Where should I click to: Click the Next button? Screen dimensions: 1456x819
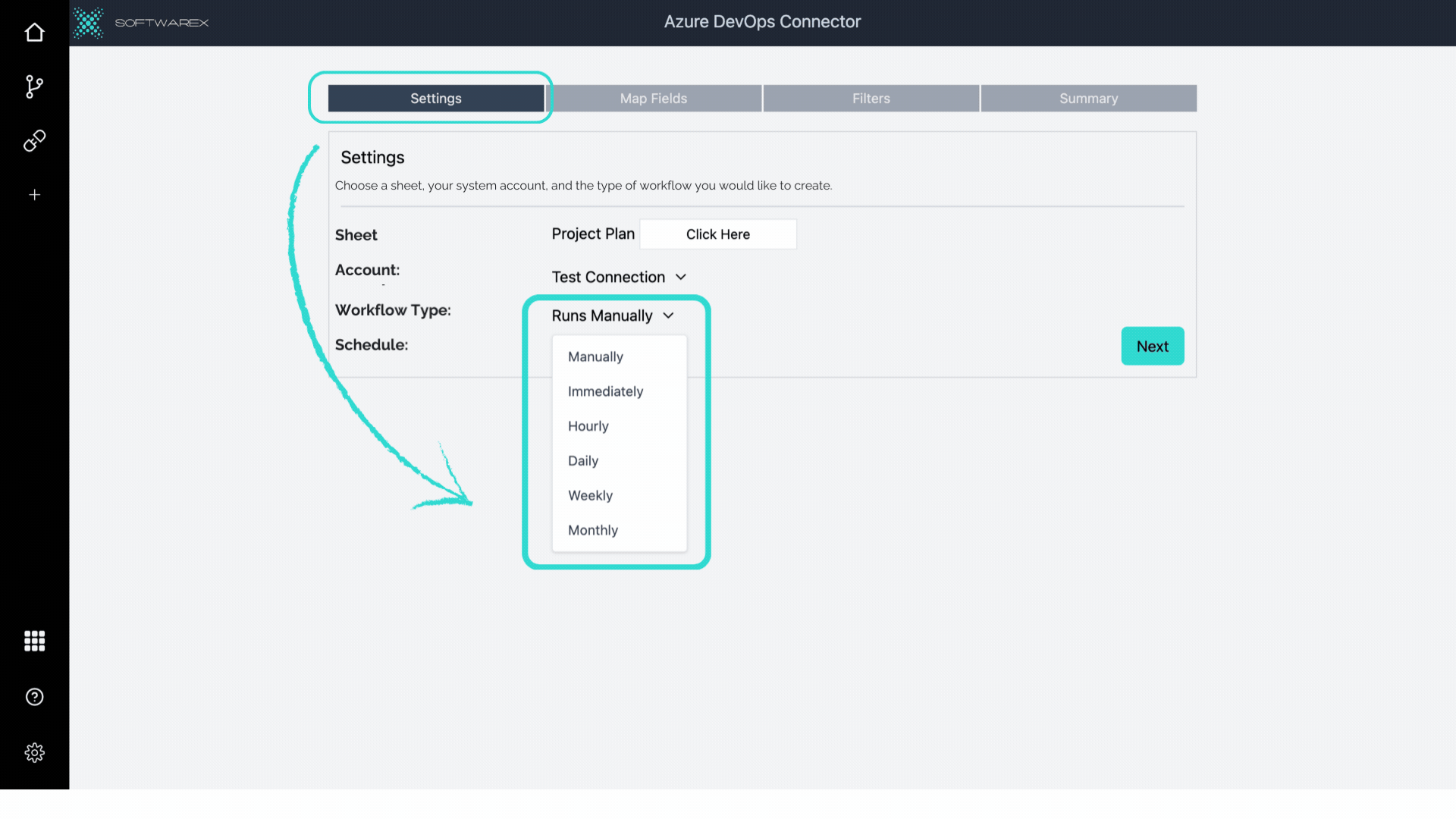[1153, 346]
